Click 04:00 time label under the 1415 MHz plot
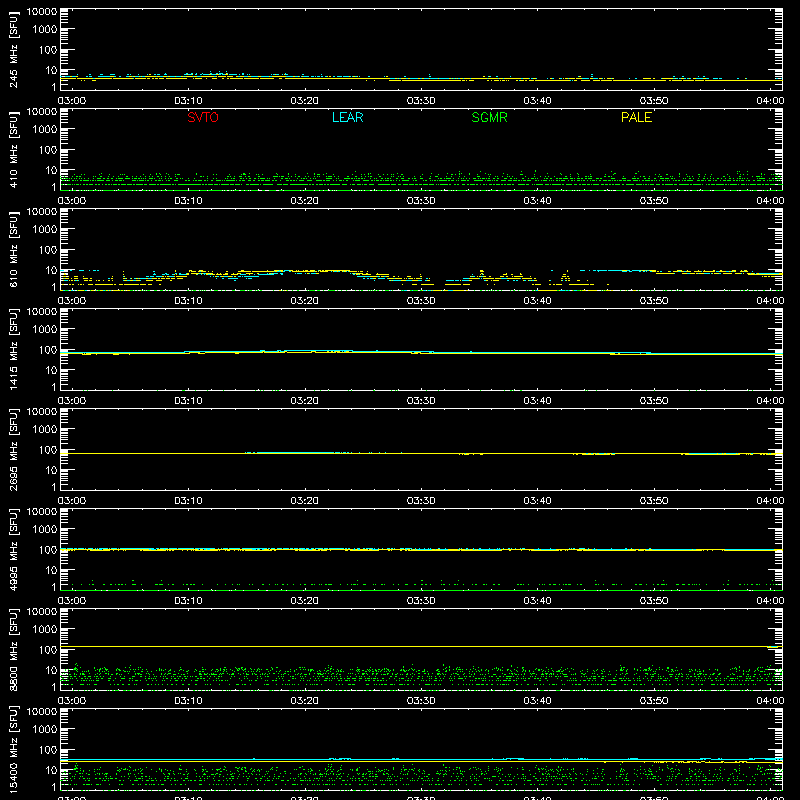Viewport: 800px width, 800px height. pos(770,401)
